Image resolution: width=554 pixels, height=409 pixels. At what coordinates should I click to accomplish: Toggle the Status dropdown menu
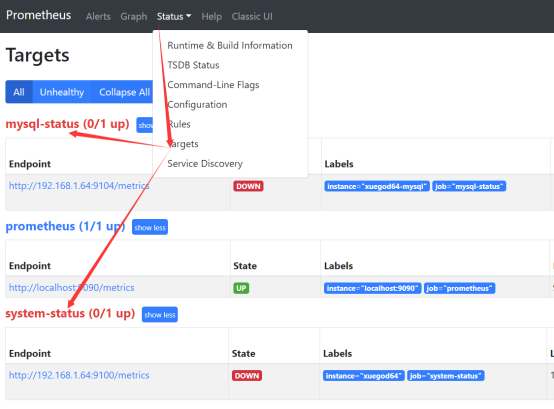(174, 17)
